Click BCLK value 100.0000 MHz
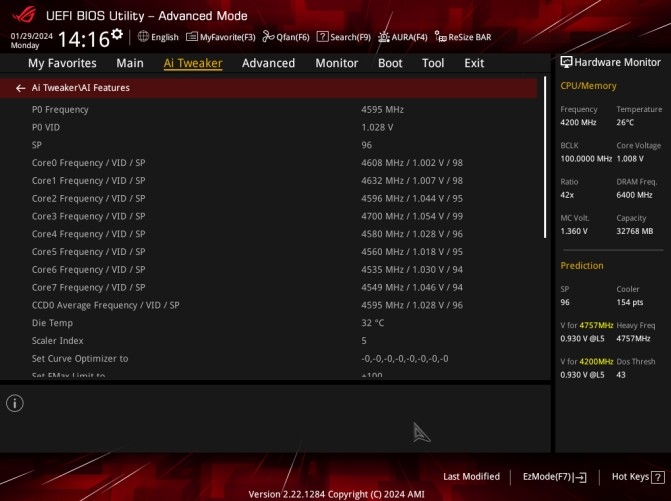671x501 pixels. [x=586, y=159]
